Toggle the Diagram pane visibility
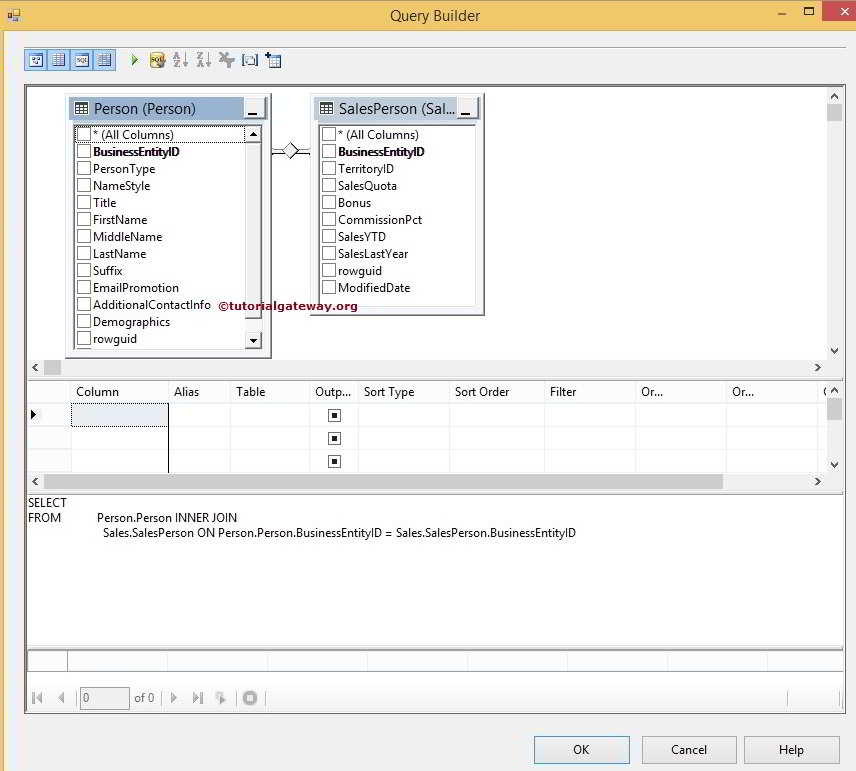The image size is (856, 771). [x=36, y=59]
